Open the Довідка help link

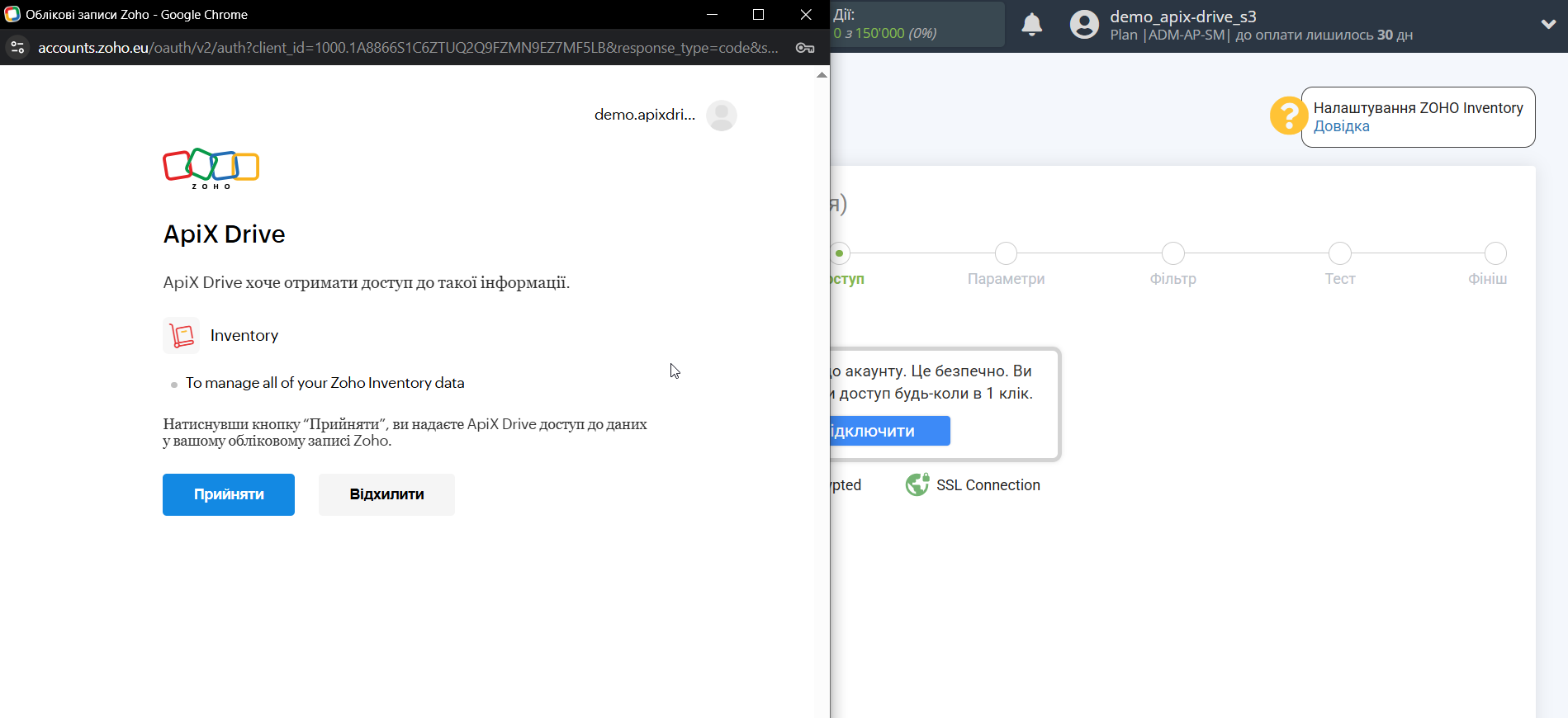tap(1342, 126)
